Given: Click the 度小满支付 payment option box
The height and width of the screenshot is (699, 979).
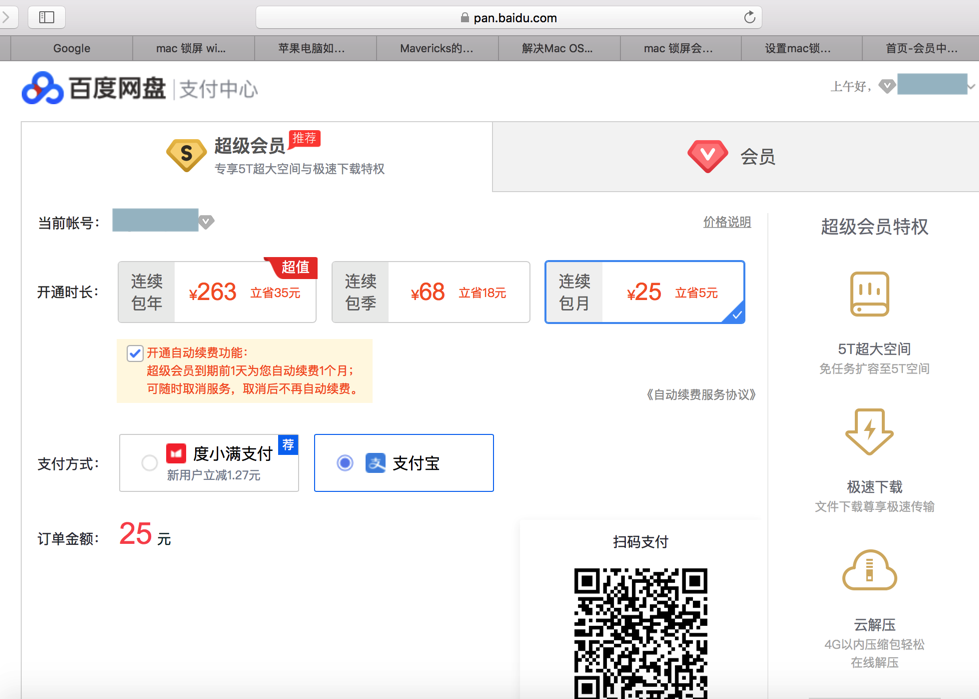Looking at the screenshot, I should coord(209,463).
